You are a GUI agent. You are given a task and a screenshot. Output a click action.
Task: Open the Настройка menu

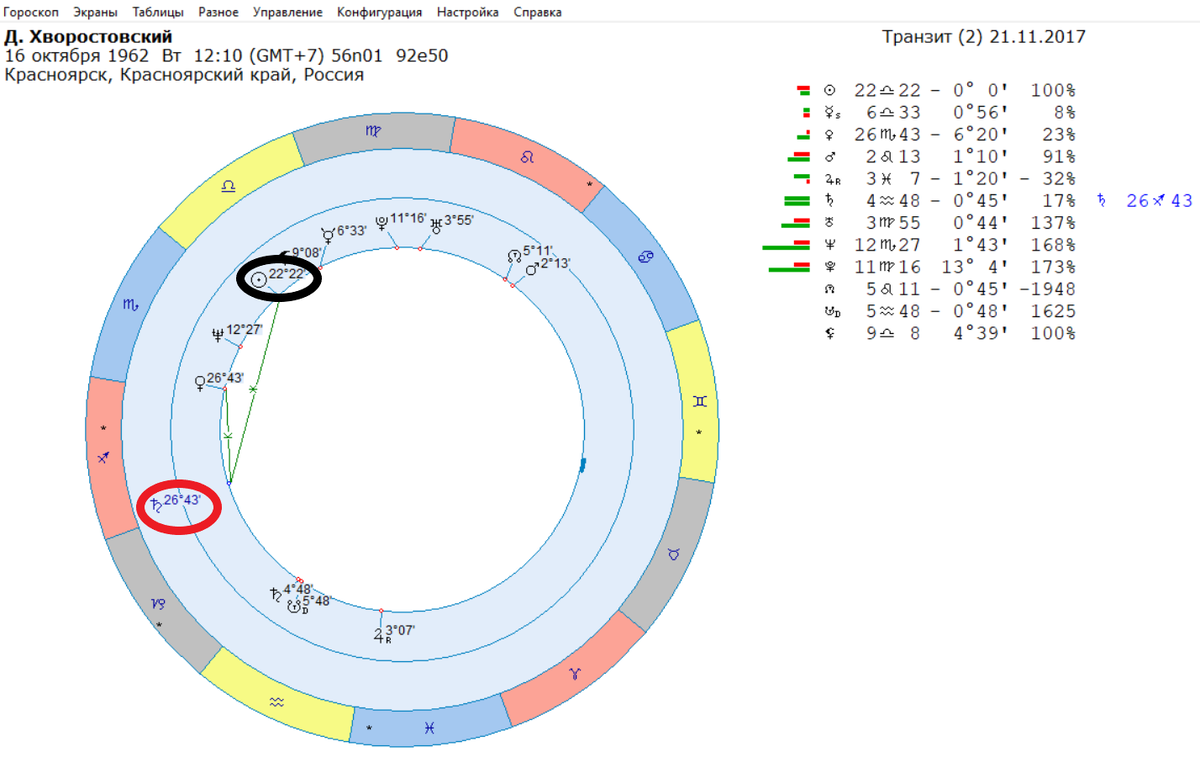click(468, 13)
